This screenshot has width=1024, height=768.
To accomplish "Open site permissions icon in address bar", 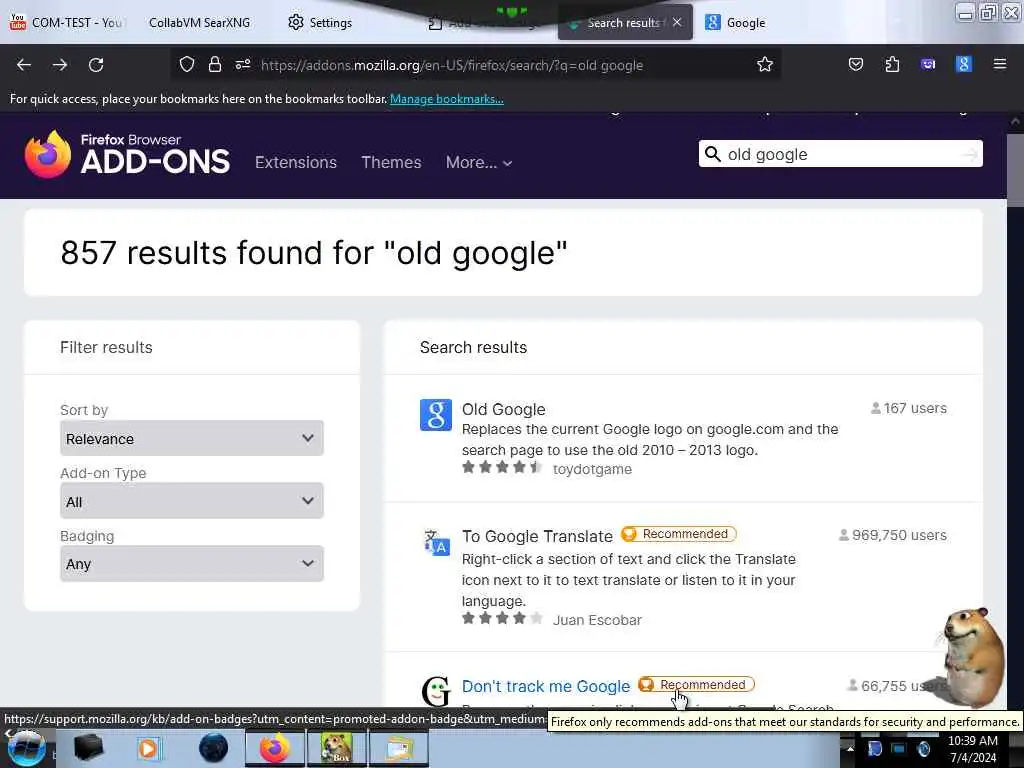I will 243,65.
